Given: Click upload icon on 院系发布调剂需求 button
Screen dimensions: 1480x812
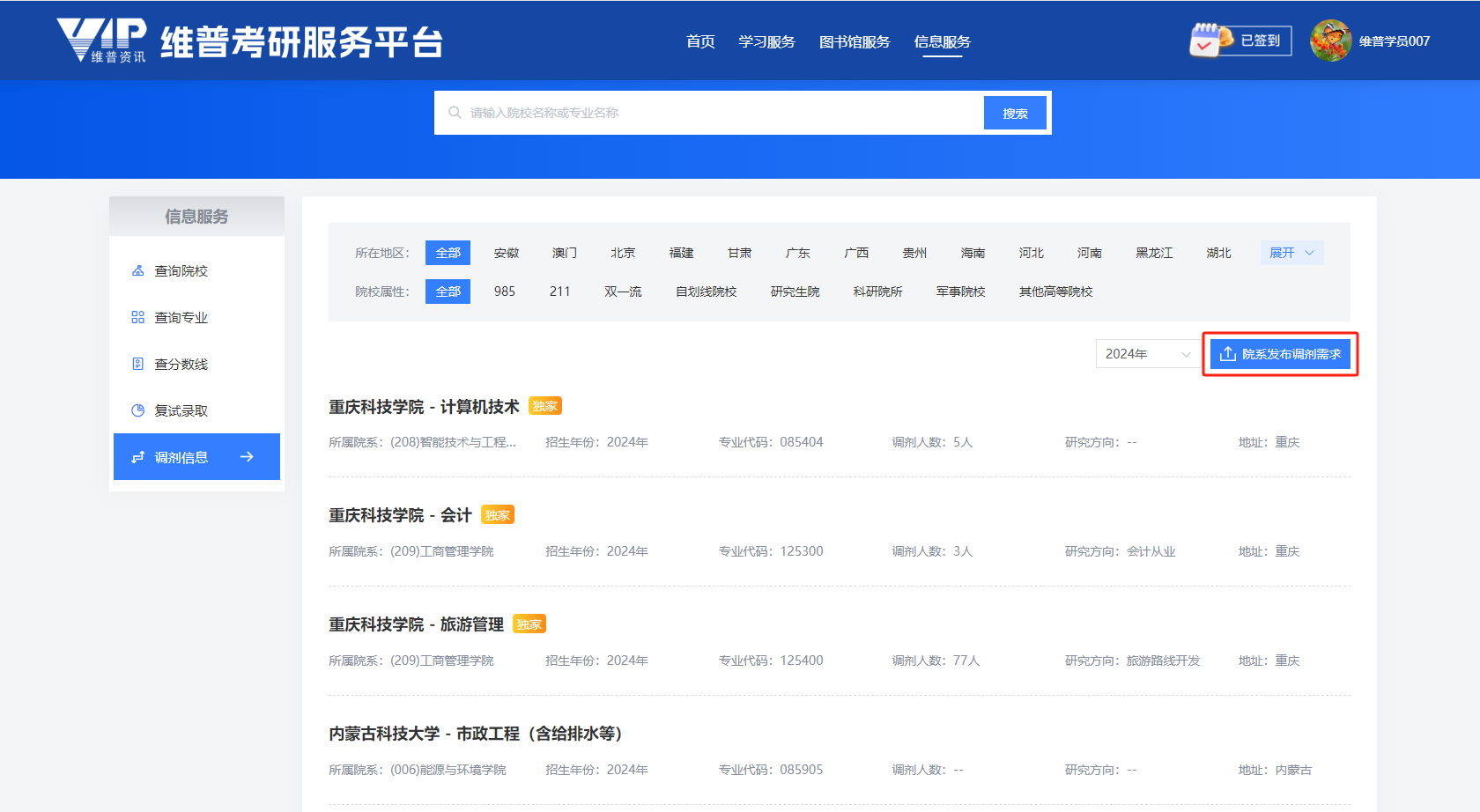Looking at the screenshot, I should pyautogui.click(x=1227, y=354).
